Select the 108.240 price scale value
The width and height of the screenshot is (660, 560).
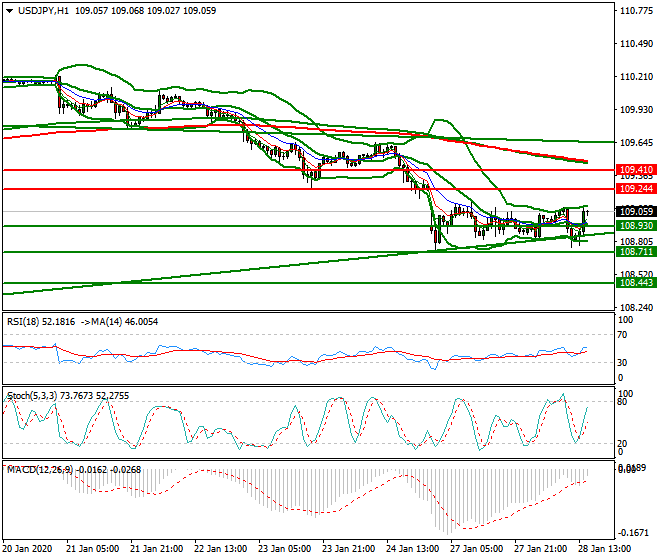[636, 307]
